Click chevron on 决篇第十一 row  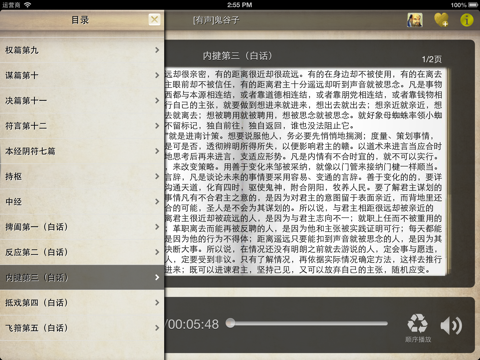coord(157,101)
